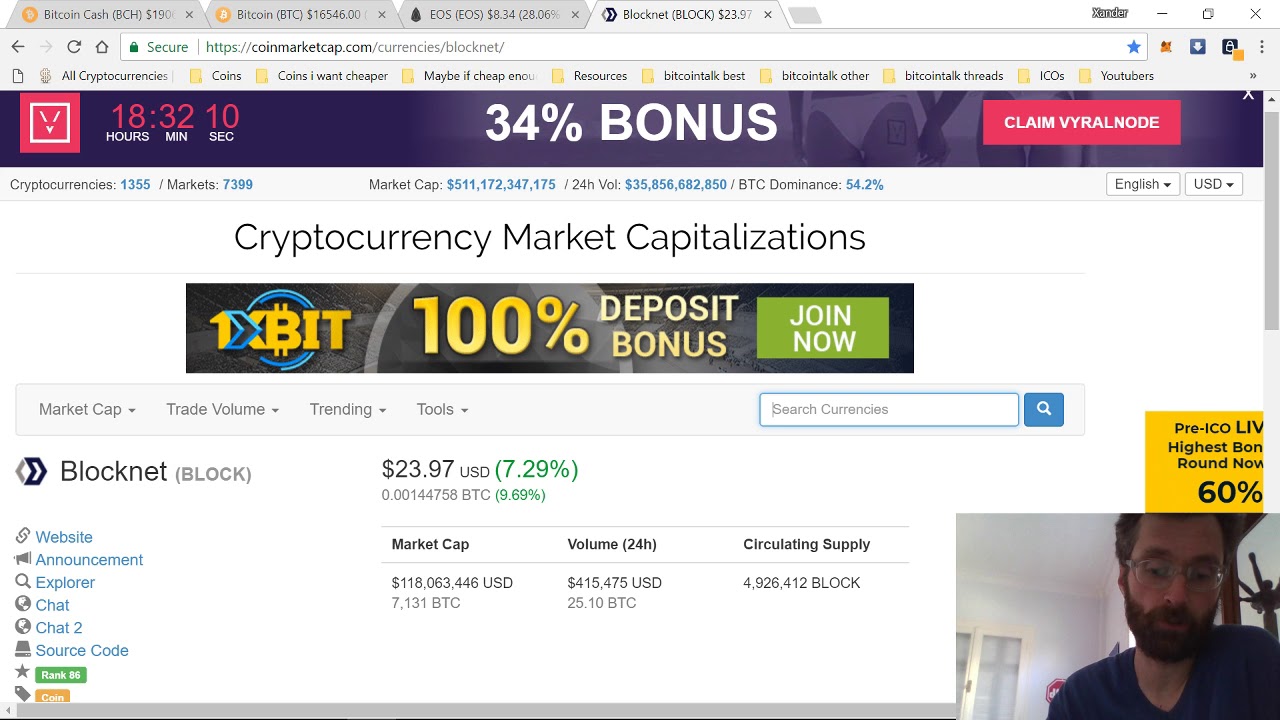Open the Chrome three-dot menu
The width and height of the screenshot is (1280, 720).
tap(1262, 47)
